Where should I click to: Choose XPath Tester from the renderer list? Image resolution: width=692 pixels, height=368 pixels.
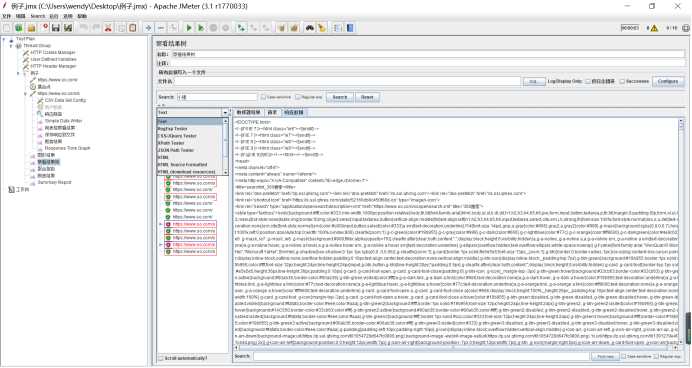click(171, 143)
